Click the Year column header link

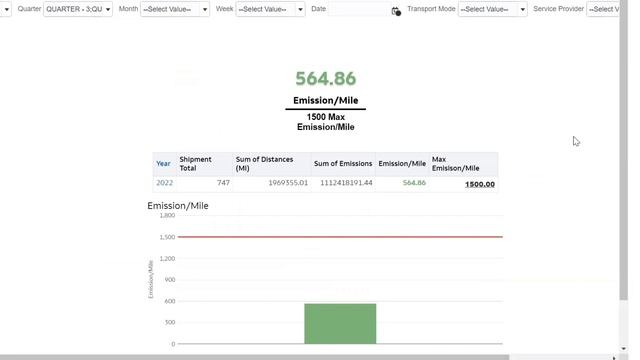[163, 164]
